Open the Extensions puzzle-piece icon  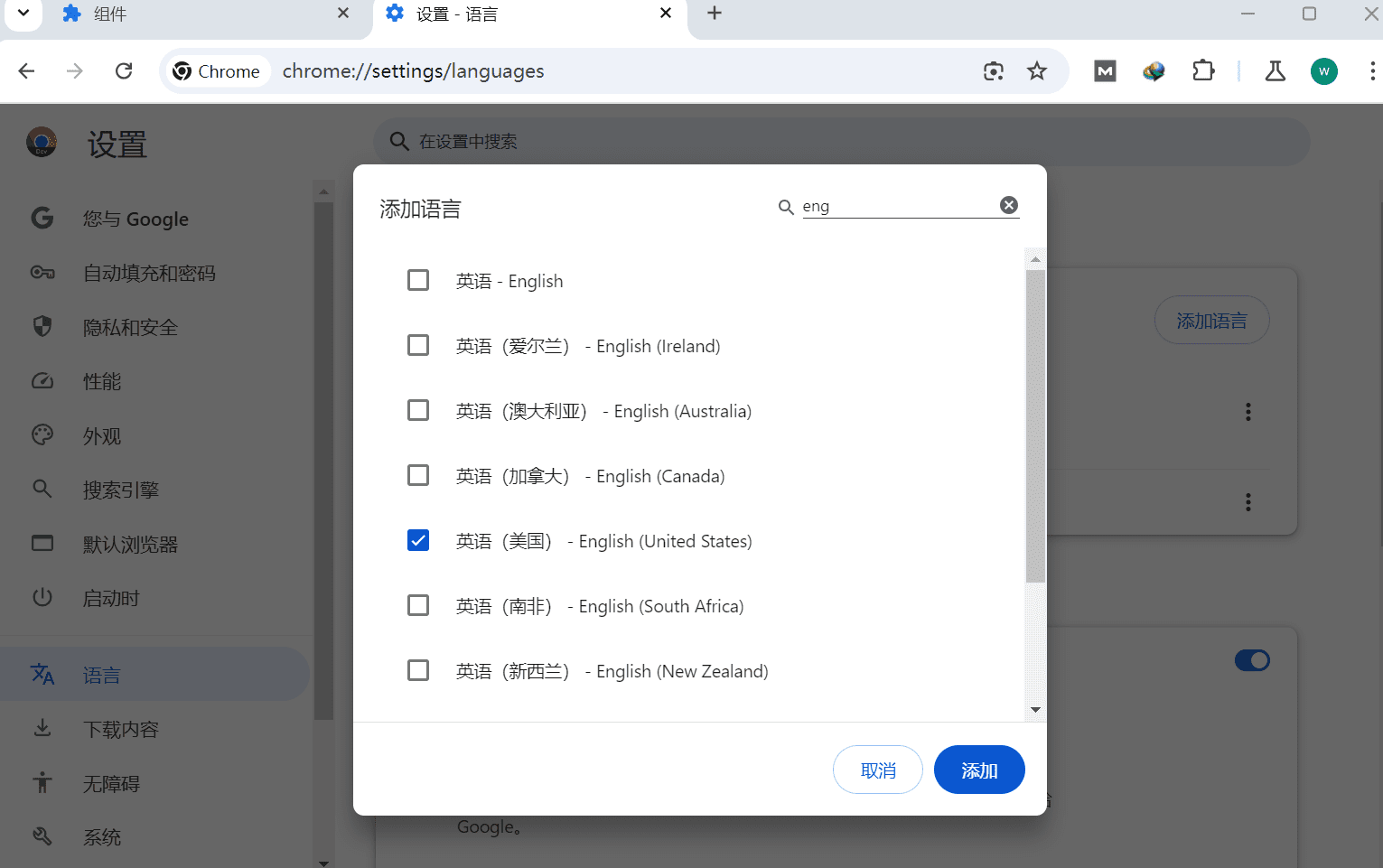[1203, 70]
